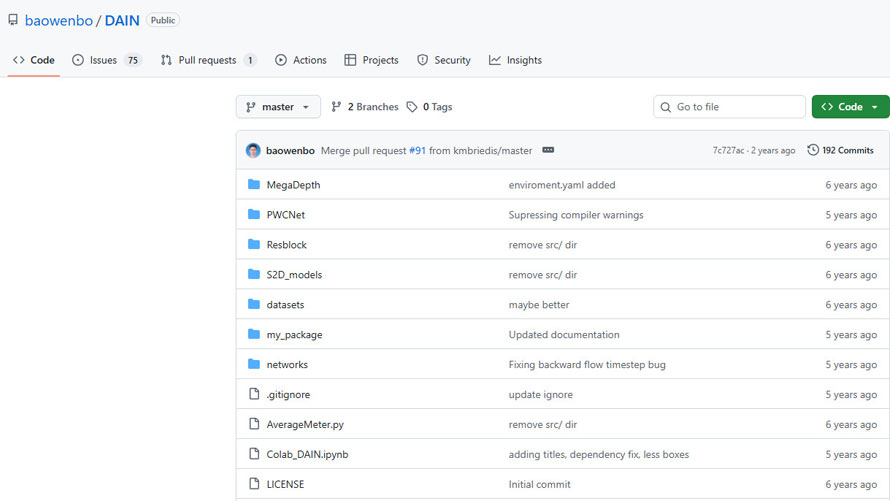Open the Insights tab
The width and height of the screenshot is (890, 501).
click(515, 60)
